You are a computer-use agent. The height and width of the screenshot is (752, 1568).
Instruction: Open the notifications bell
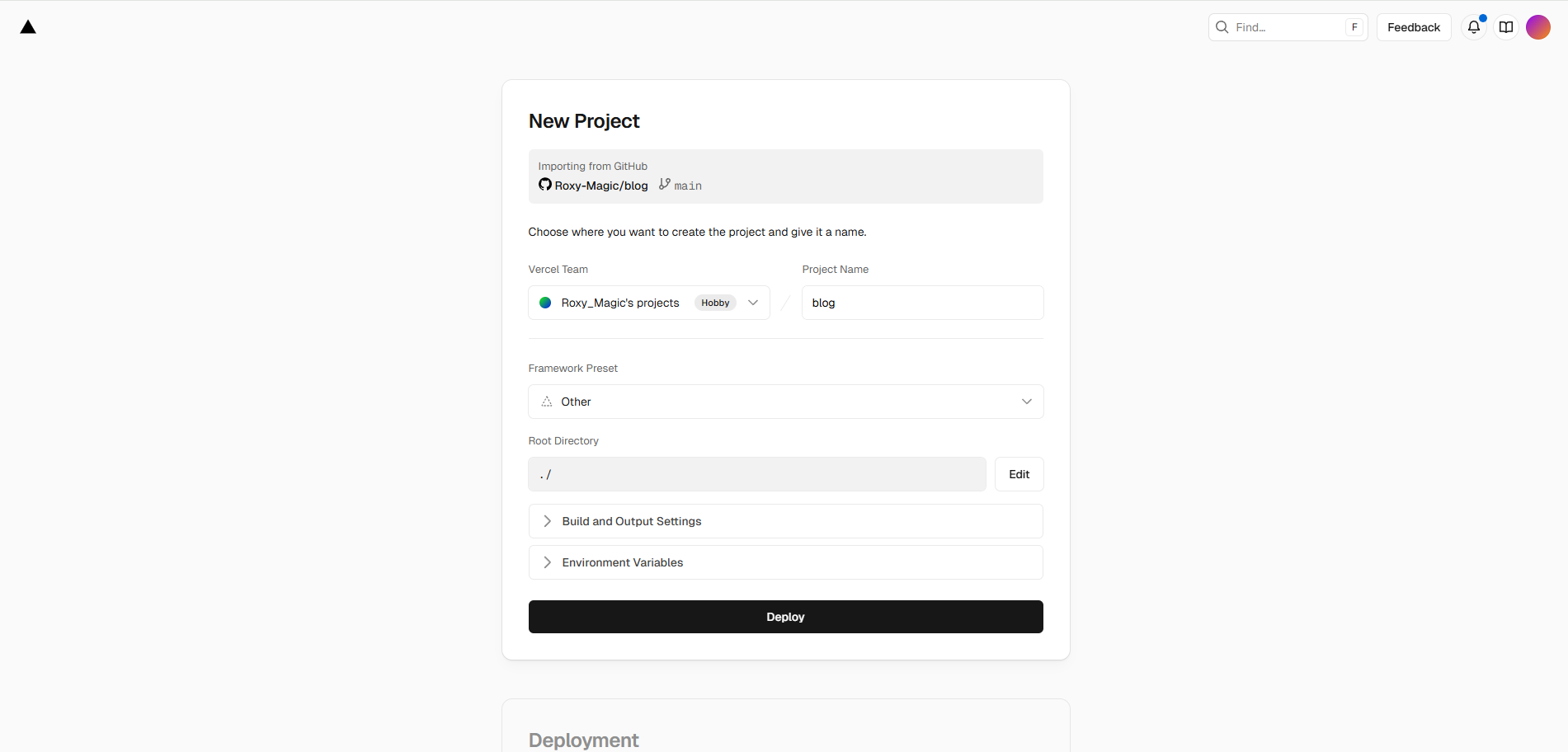coord(1474,27)
